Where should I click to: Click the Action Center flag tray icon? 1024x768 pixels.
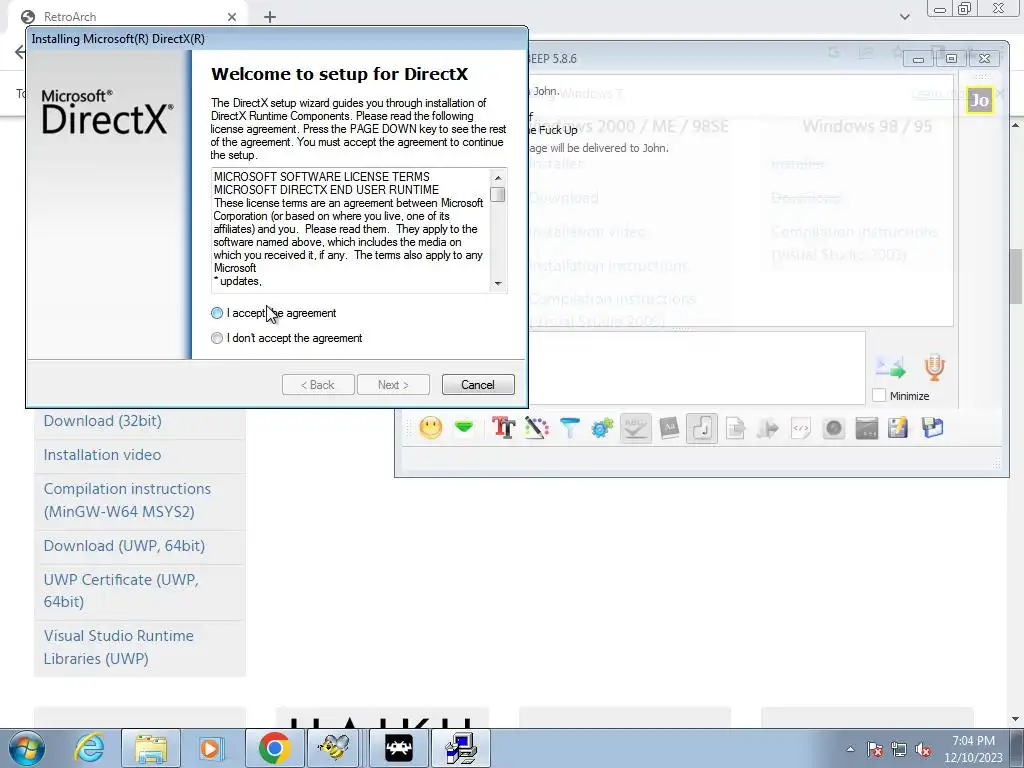click(875, 749)
